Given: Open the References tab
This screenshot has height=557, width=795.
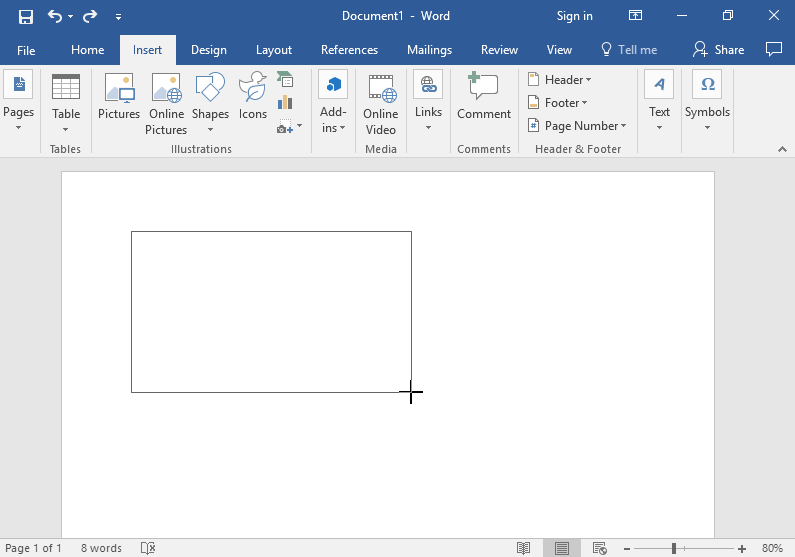Looking at the screenshot, I should click(x=349, y=50).
